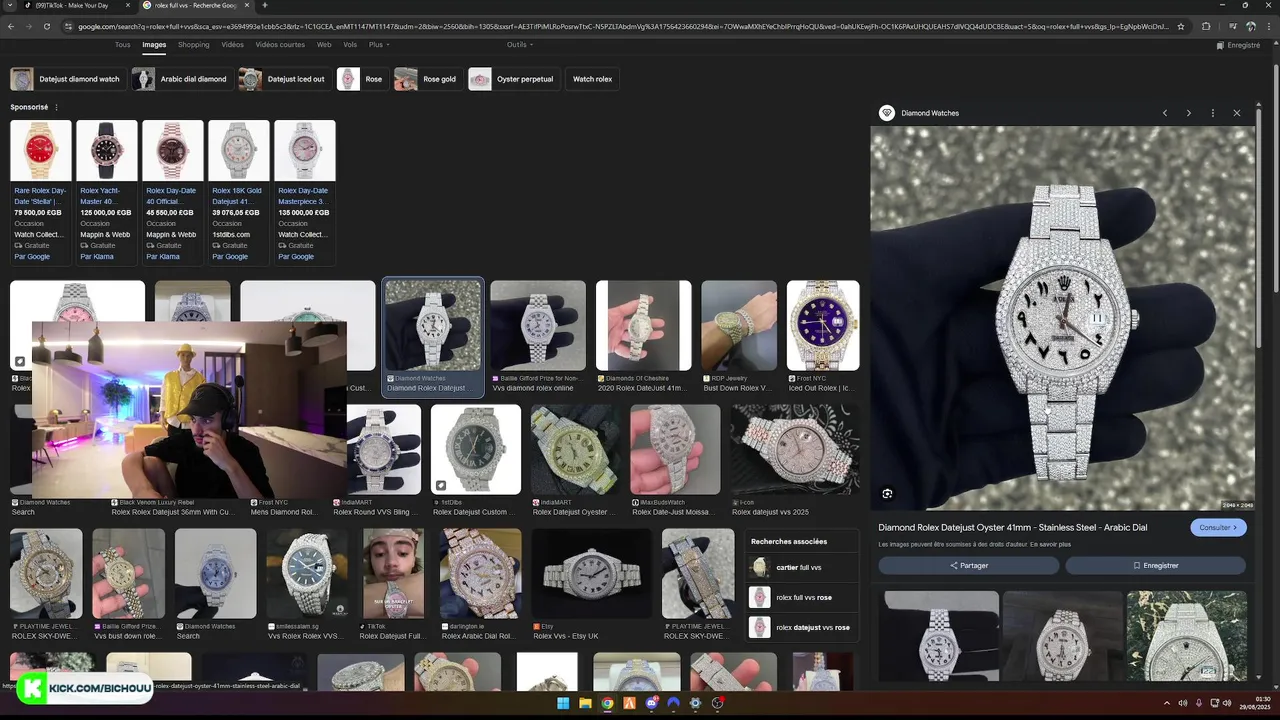Select the Datejust iced out filter chip
The image size is (1280, 720).
click(284, 79)
